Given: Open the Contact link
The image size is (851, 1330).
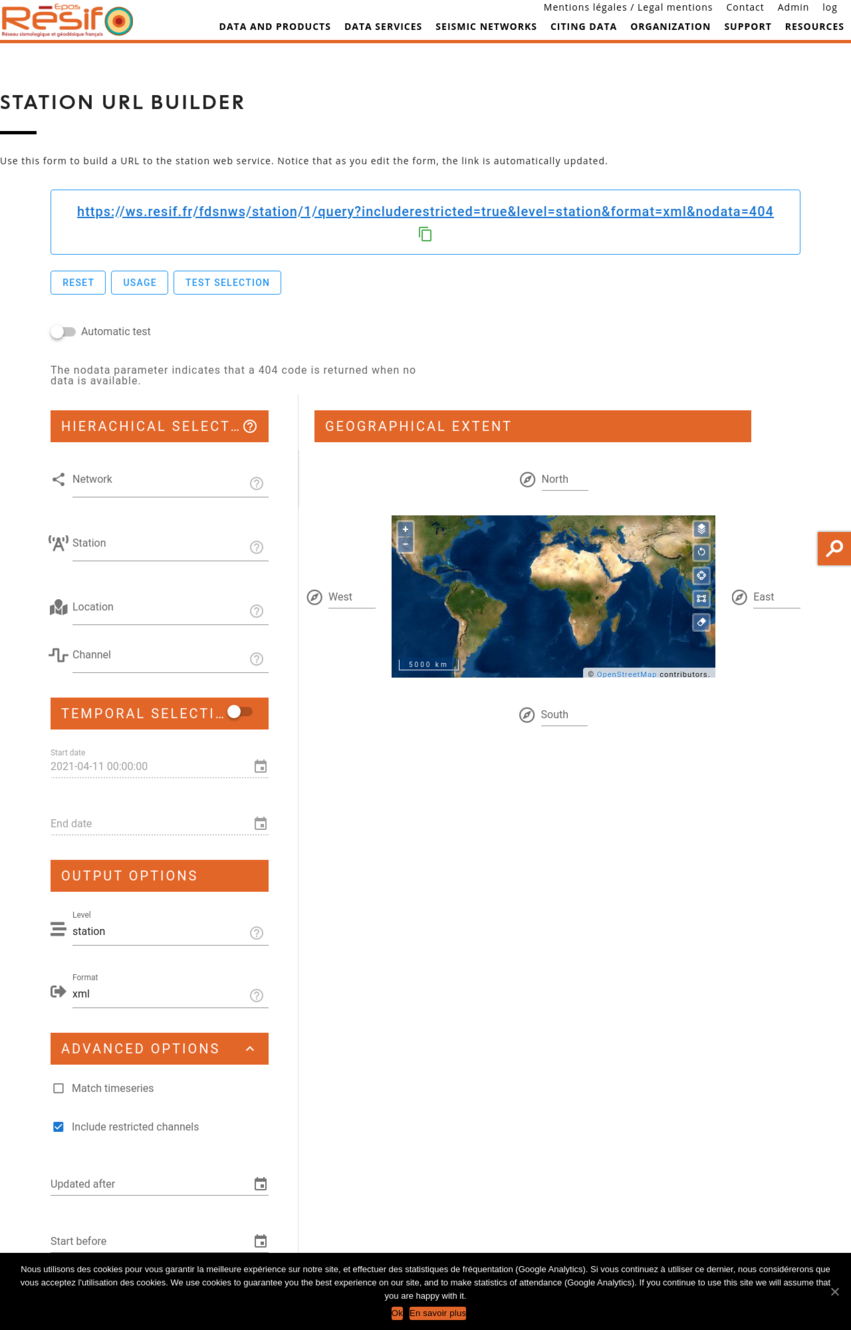Looking at the screenshot, I should point(745,7).
